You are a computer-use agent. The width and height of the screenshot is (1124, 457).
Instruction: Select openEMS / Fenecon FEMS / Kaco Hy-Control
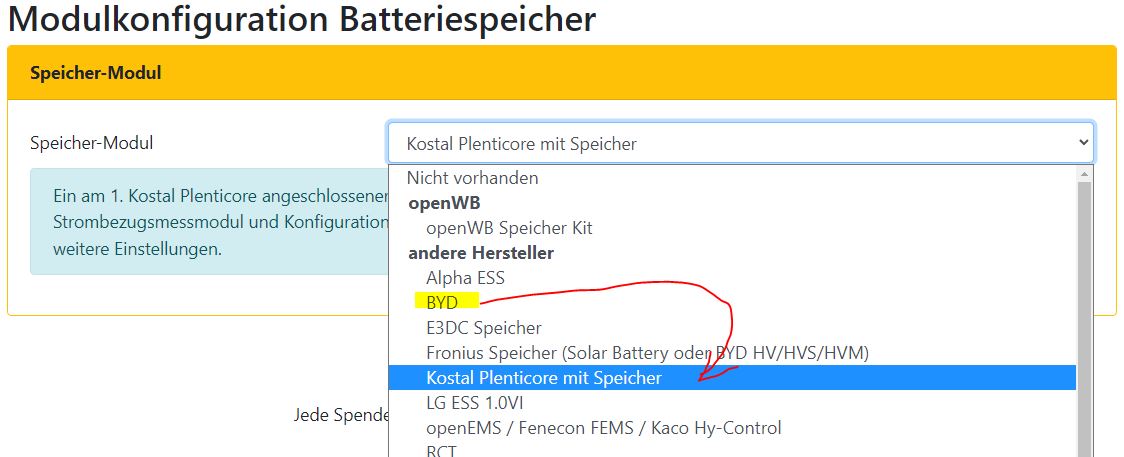[603, 428]
